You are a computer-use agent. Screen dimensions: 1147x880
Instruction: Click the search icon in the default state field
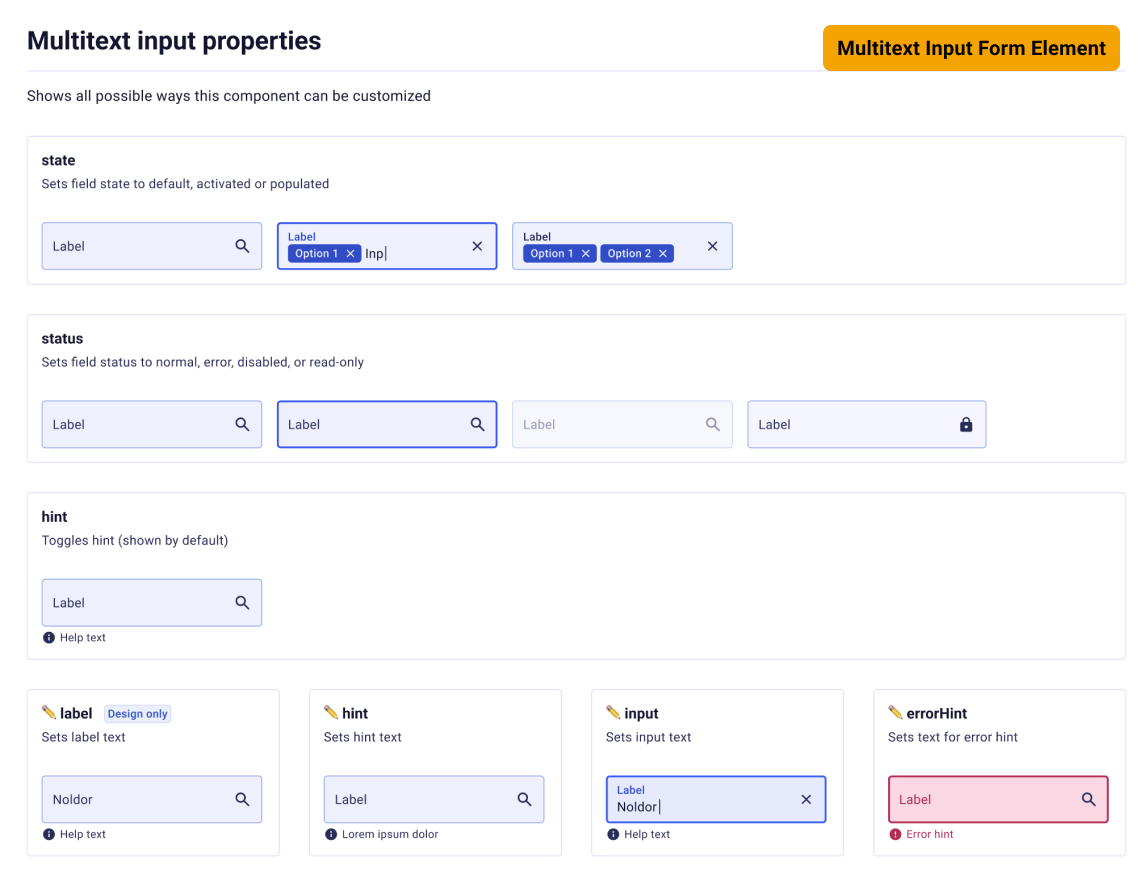pos(242,246)
